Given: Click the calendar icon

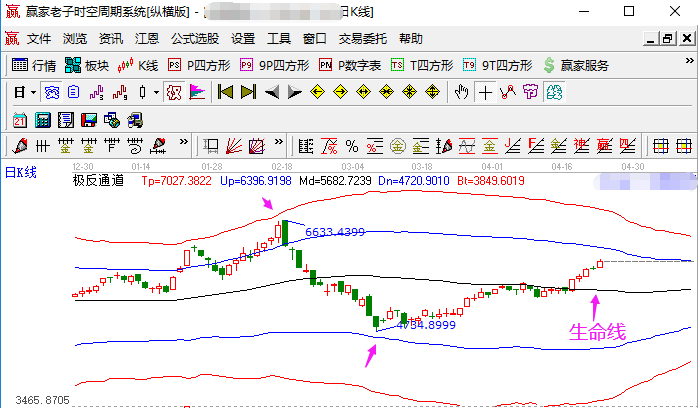Looking at the screenshot, I should (19, 119).
